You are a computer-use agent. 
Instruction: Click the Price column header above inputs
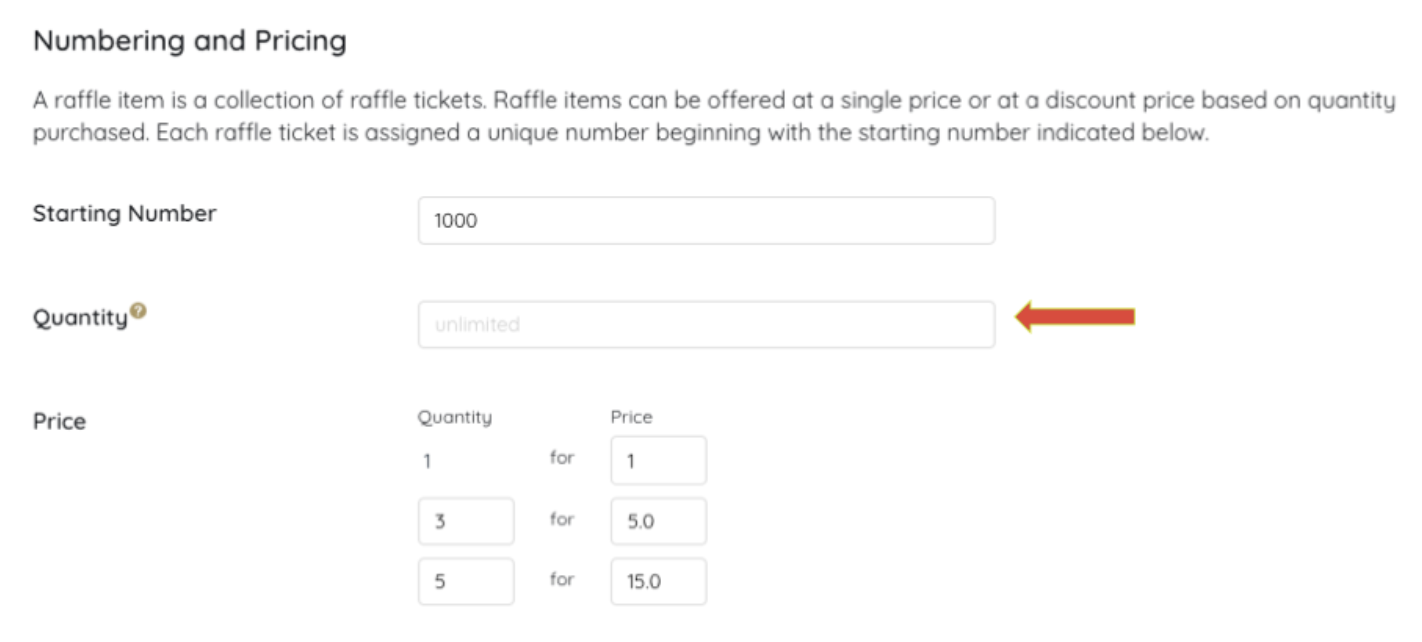631,417
